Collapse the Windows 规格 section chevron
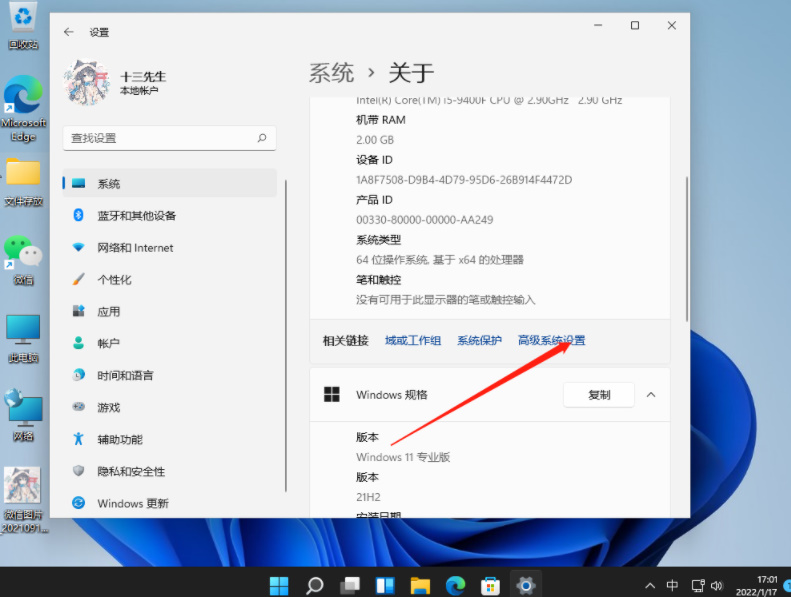This screenshot has width=791, height=597. (x=651, y=395)
